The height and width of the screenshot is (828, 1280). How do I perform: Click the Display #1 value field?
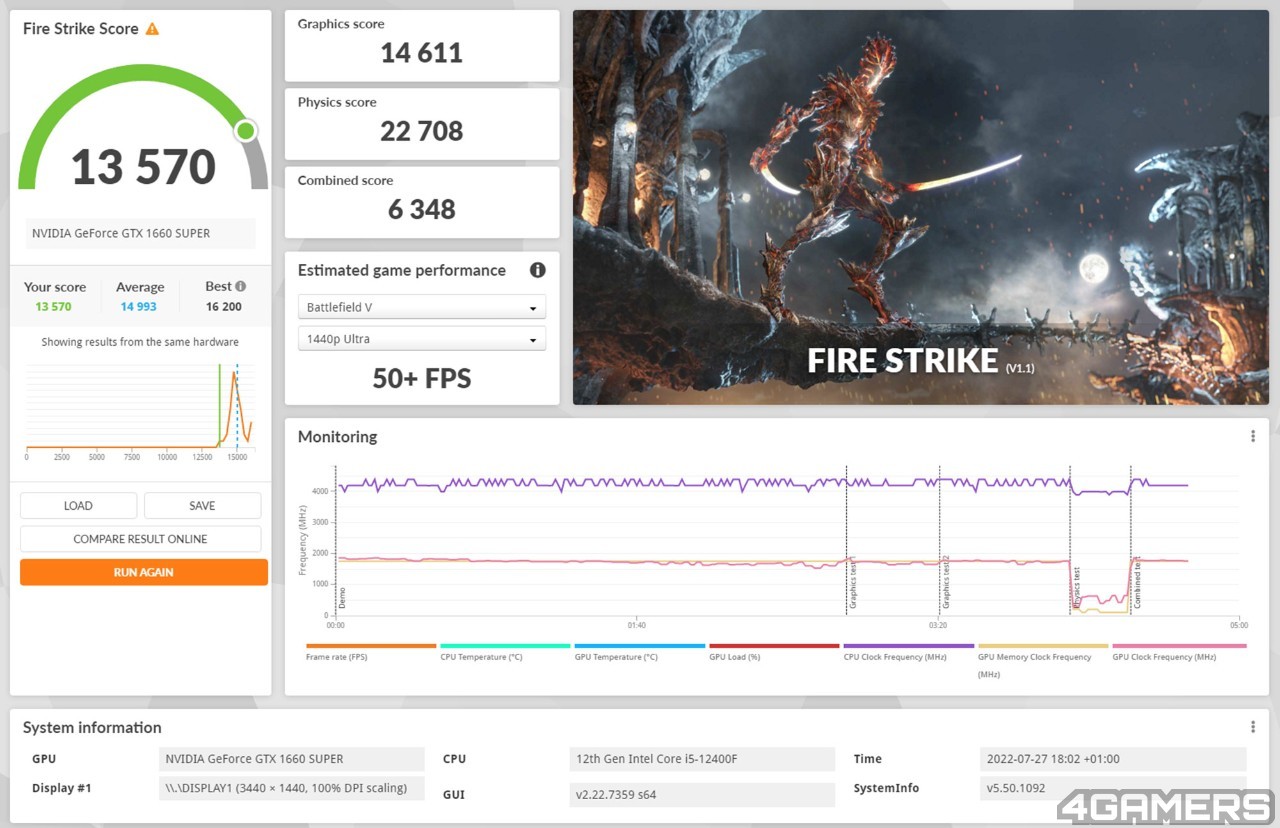coord(292,788)
